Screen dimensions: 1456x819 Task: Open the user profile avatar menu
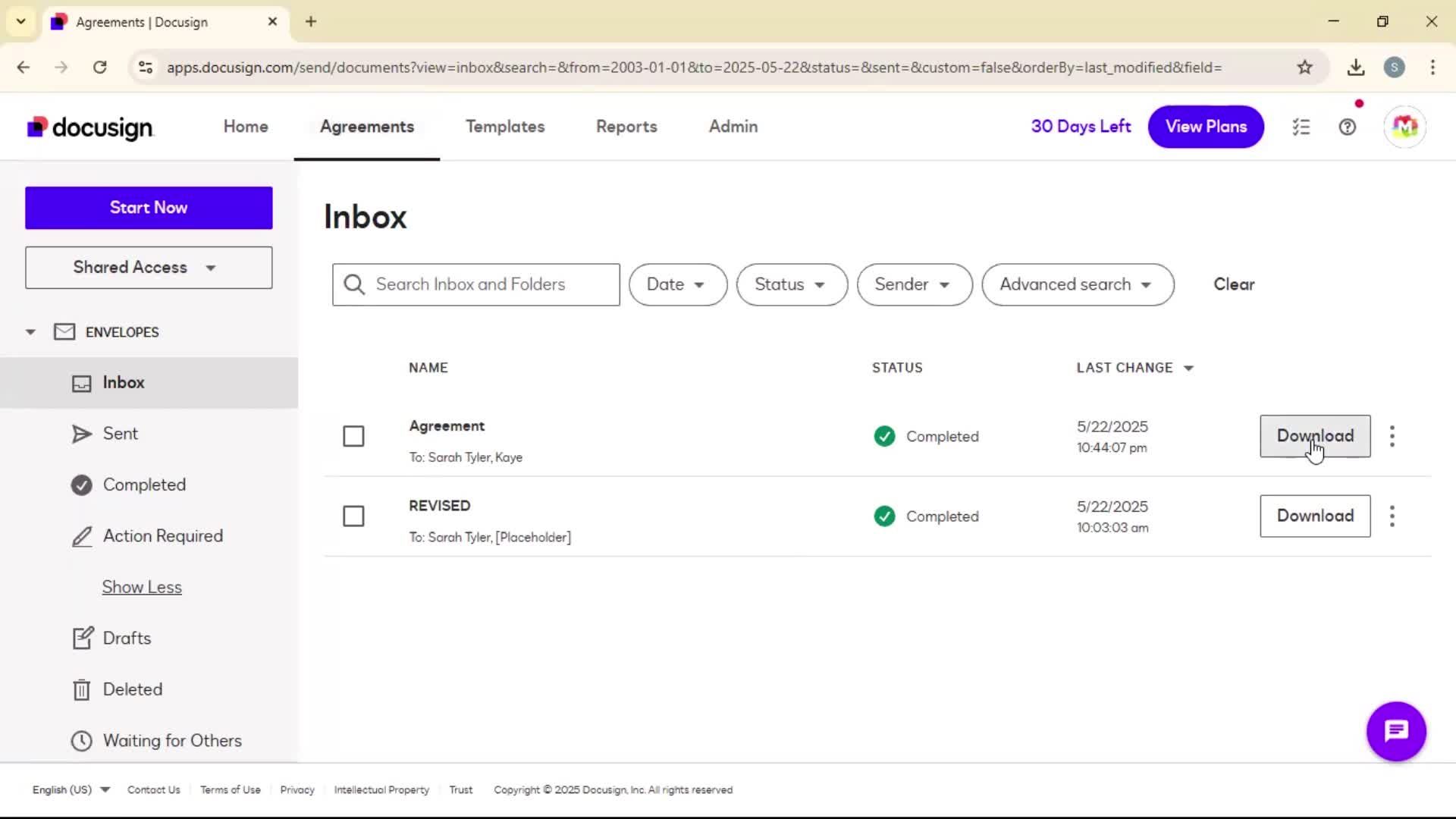(x=1404, y=127)
